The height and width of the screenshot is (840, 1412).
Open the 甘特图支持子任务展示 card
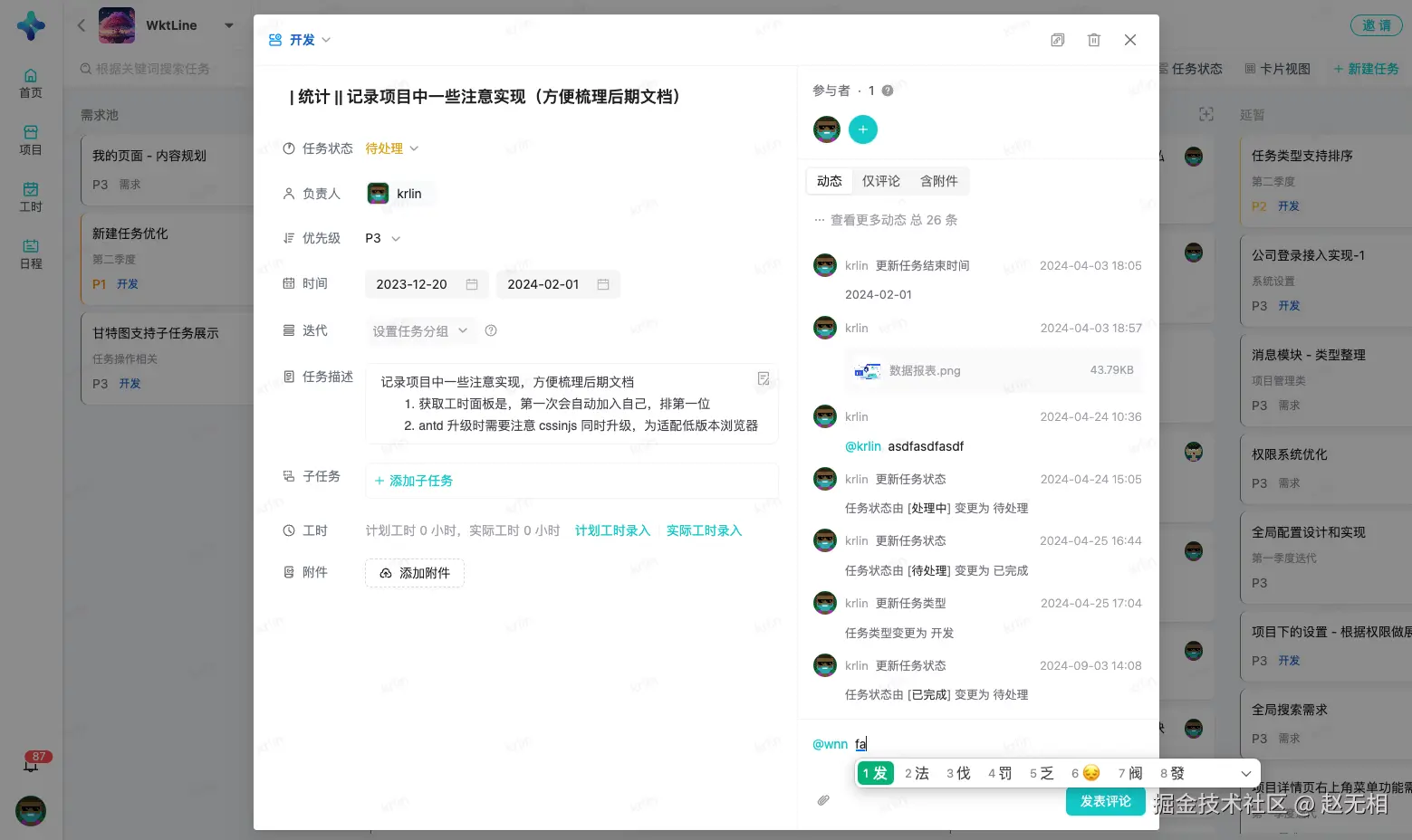point(167,358)
